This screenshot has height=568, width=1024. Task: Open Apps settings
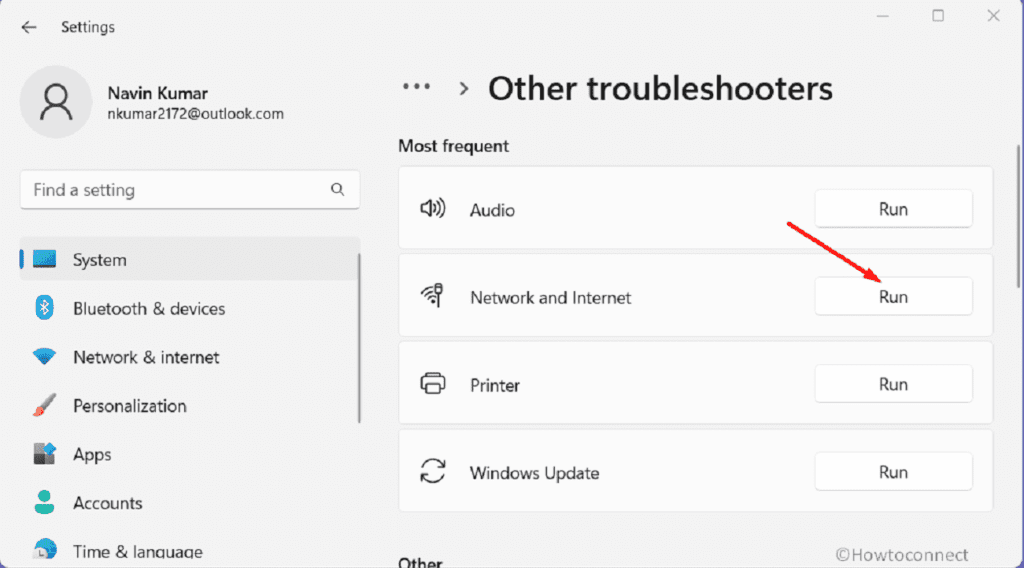coord(189,454)
